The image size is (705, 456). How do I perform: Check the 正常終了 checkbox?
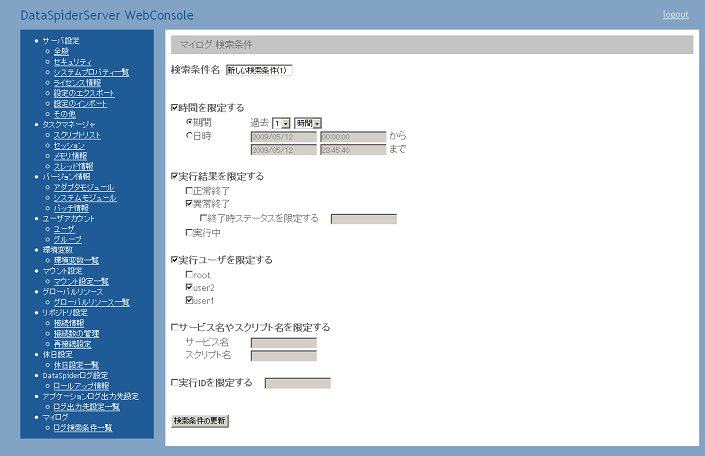coord(189,191)
